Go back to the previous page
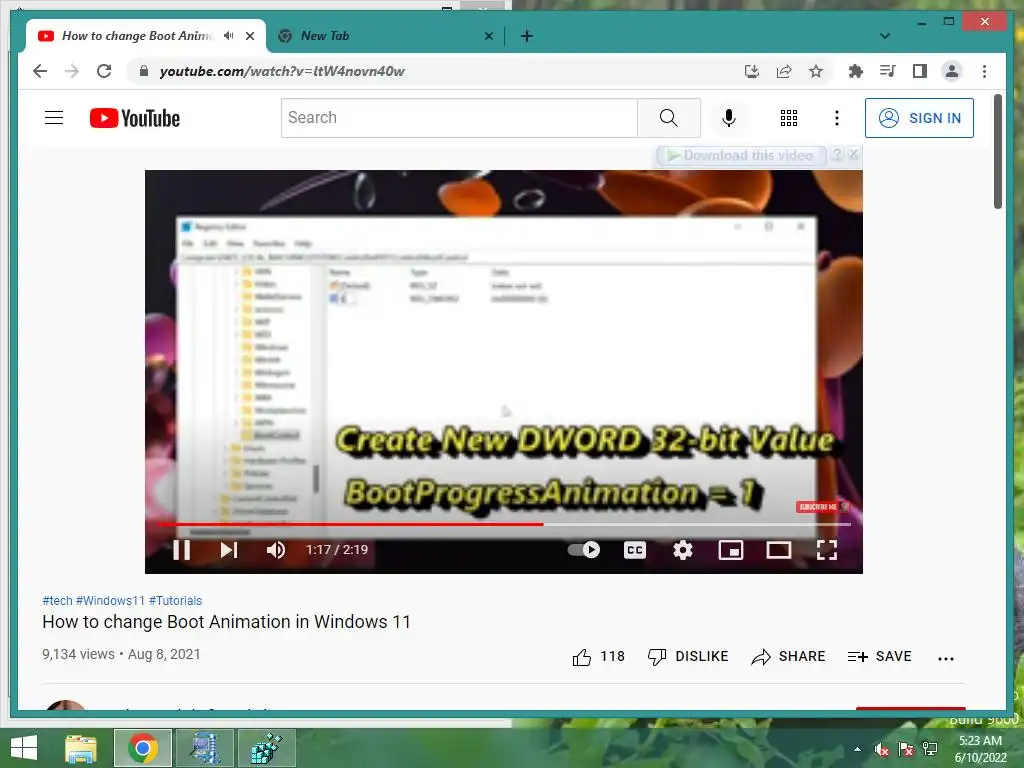1024x768 pixels. [40, 71]
